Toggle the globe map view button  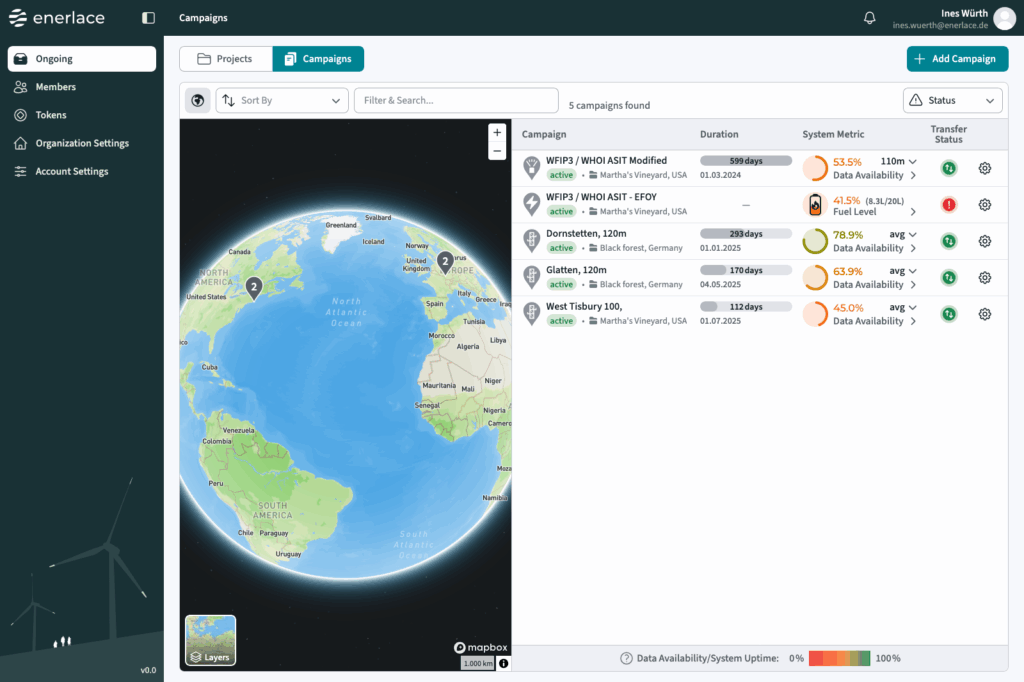(x=198, y=101)
